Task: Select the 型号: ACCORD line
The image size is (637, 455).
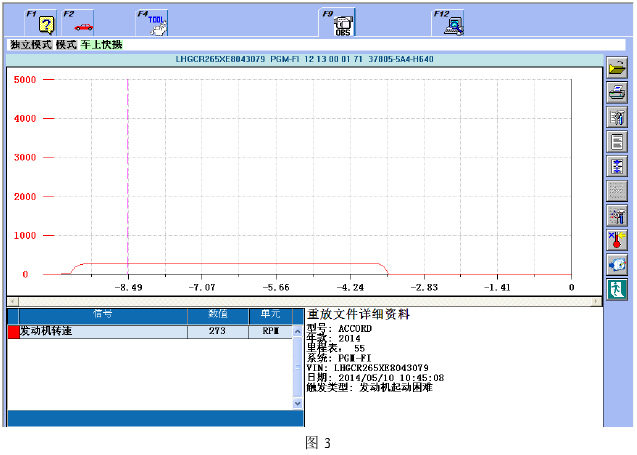Action: 339,328
